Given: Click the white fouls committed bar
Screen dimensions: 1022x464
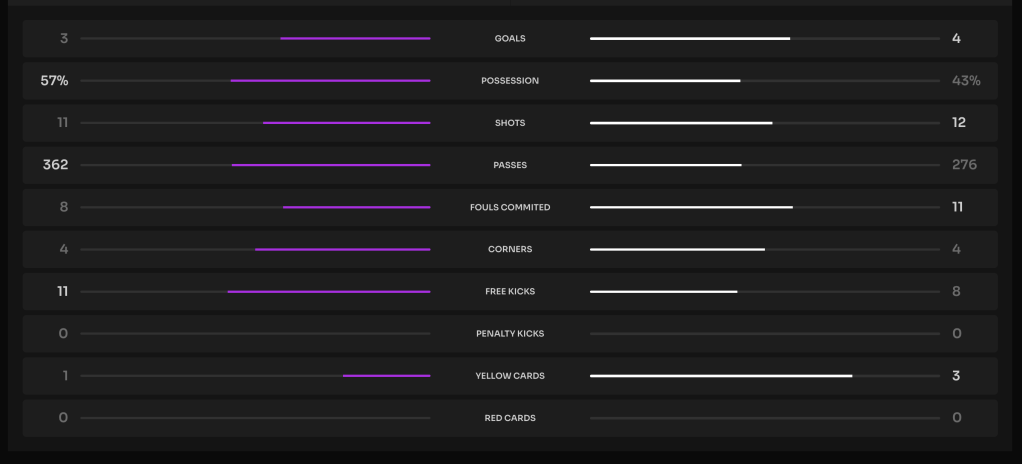Looking at the screenshot, I should (691, 207).
